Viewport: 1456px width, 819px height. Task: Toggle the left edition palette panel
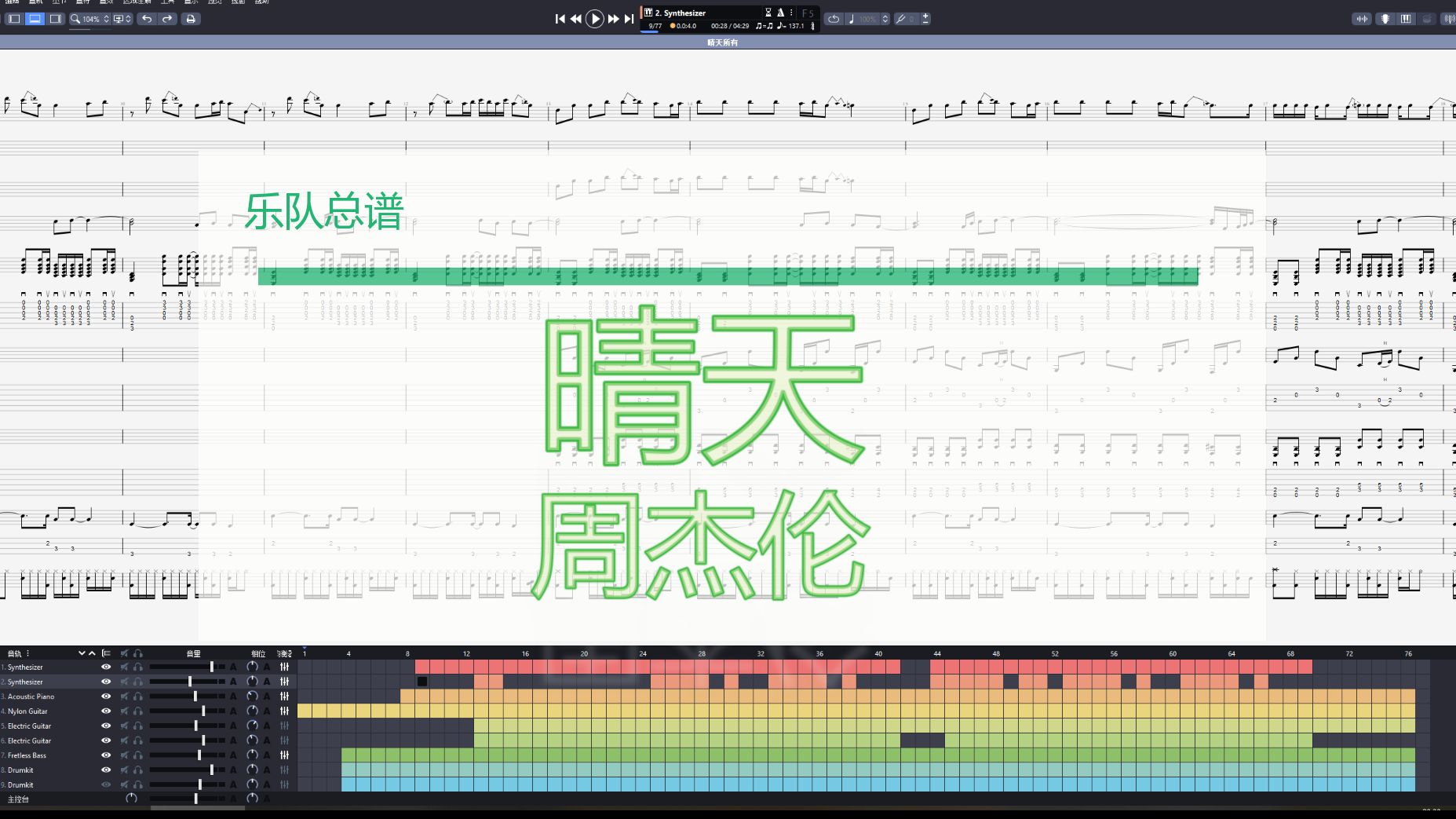[x=14, y=19]
